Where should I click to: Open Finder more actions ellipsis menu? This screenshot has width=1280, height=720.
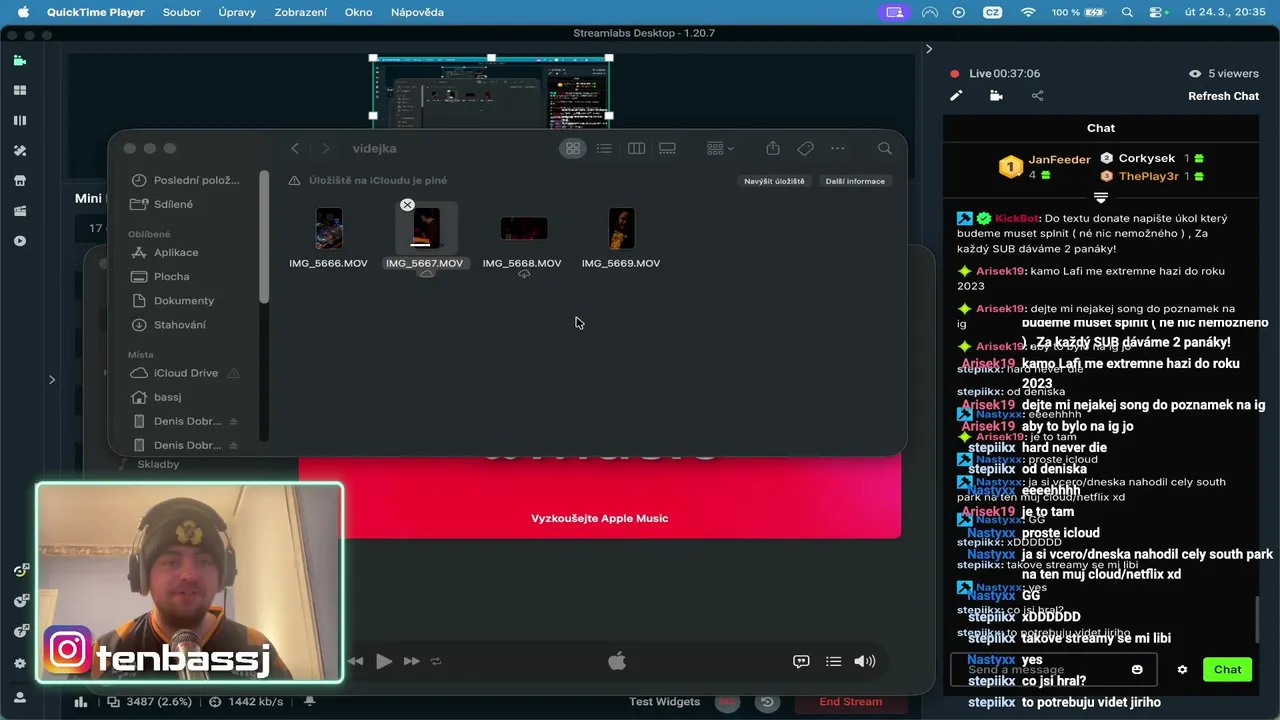click(838, 148)
